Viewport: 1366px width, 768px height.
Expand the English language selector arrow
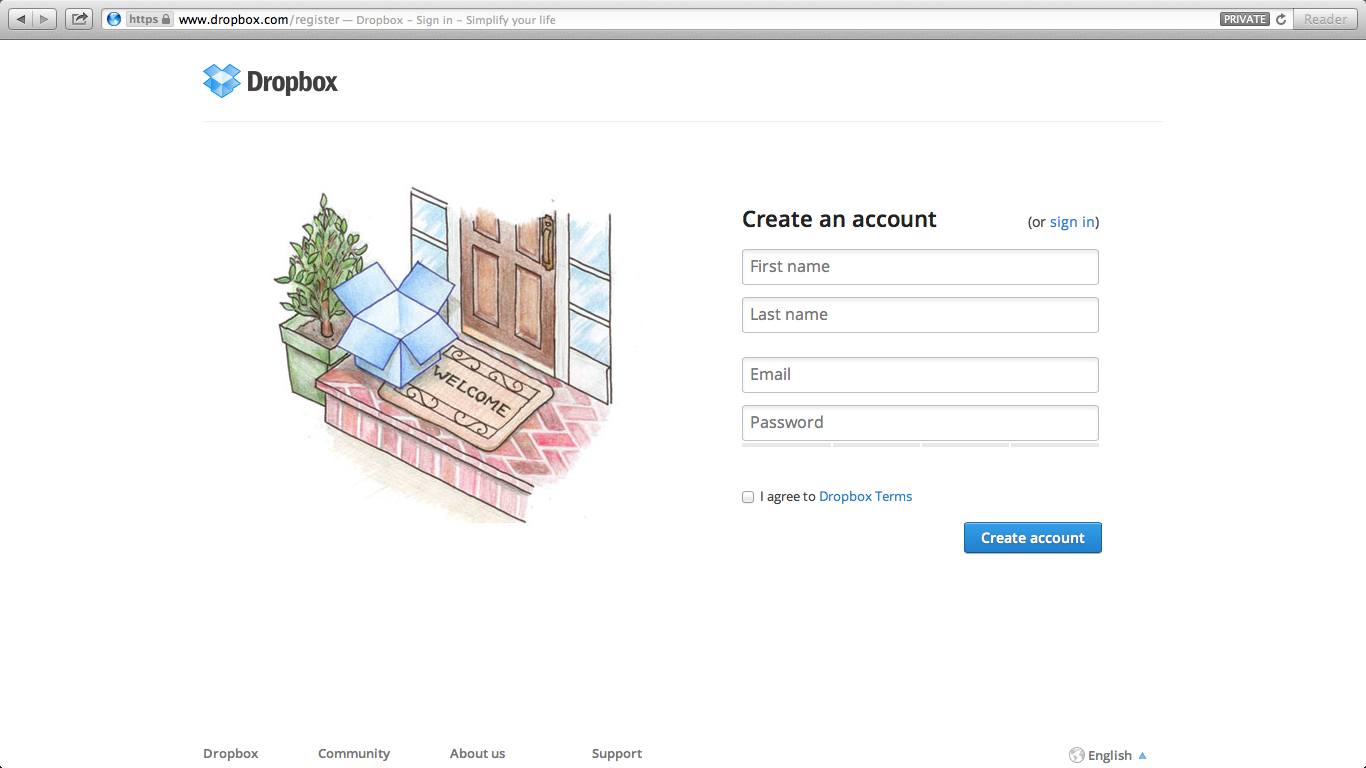coord(1143,755)
